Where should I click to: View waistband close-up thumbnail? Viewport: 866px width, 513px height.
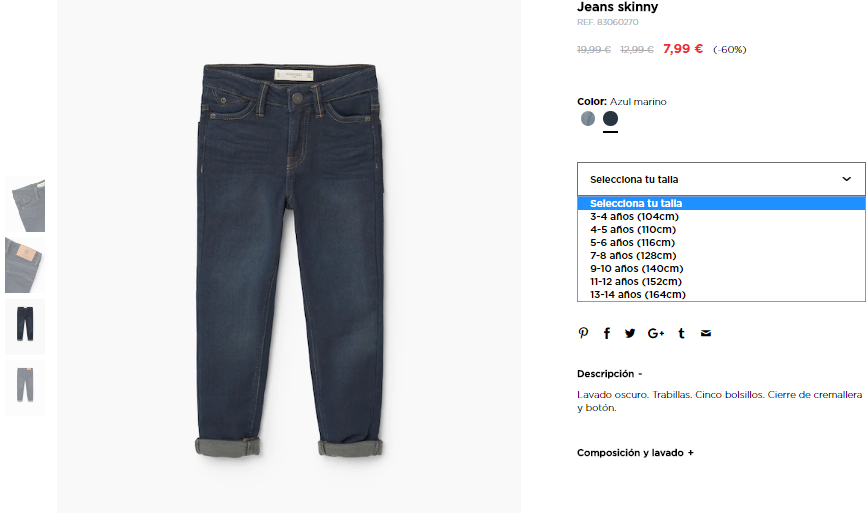click(25, 204)
